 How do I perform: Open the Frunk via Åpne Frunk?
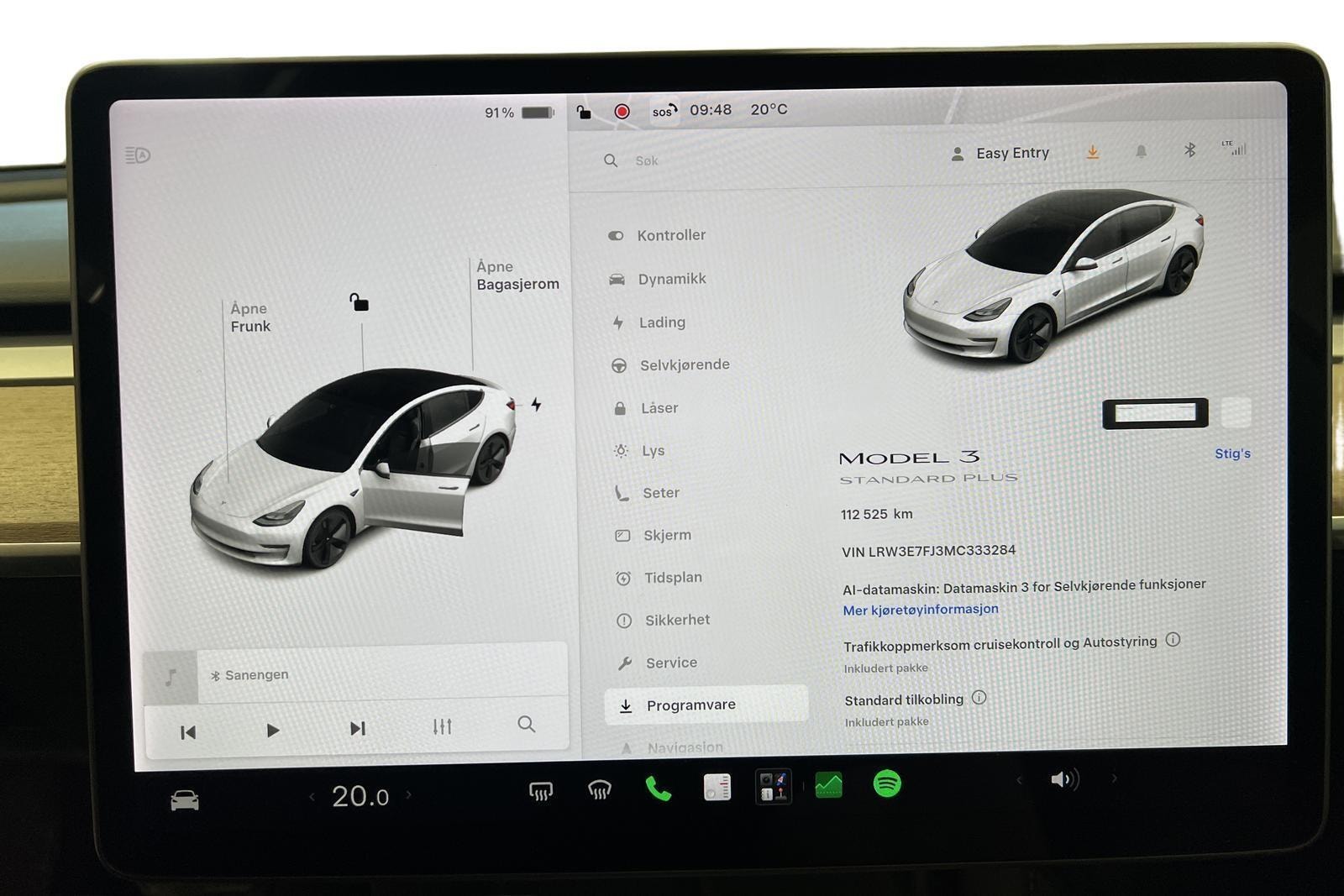[250, 317]
